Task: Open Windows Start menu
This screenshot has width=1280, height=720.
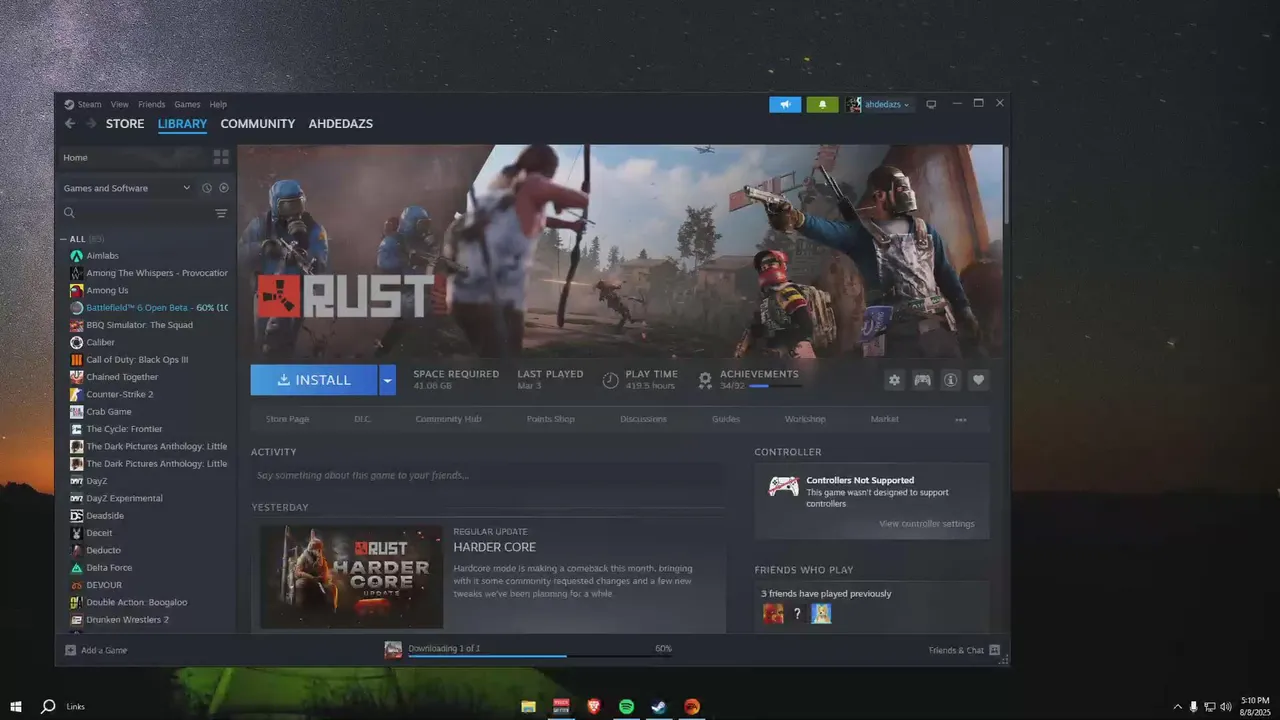Action: (15, 706)
